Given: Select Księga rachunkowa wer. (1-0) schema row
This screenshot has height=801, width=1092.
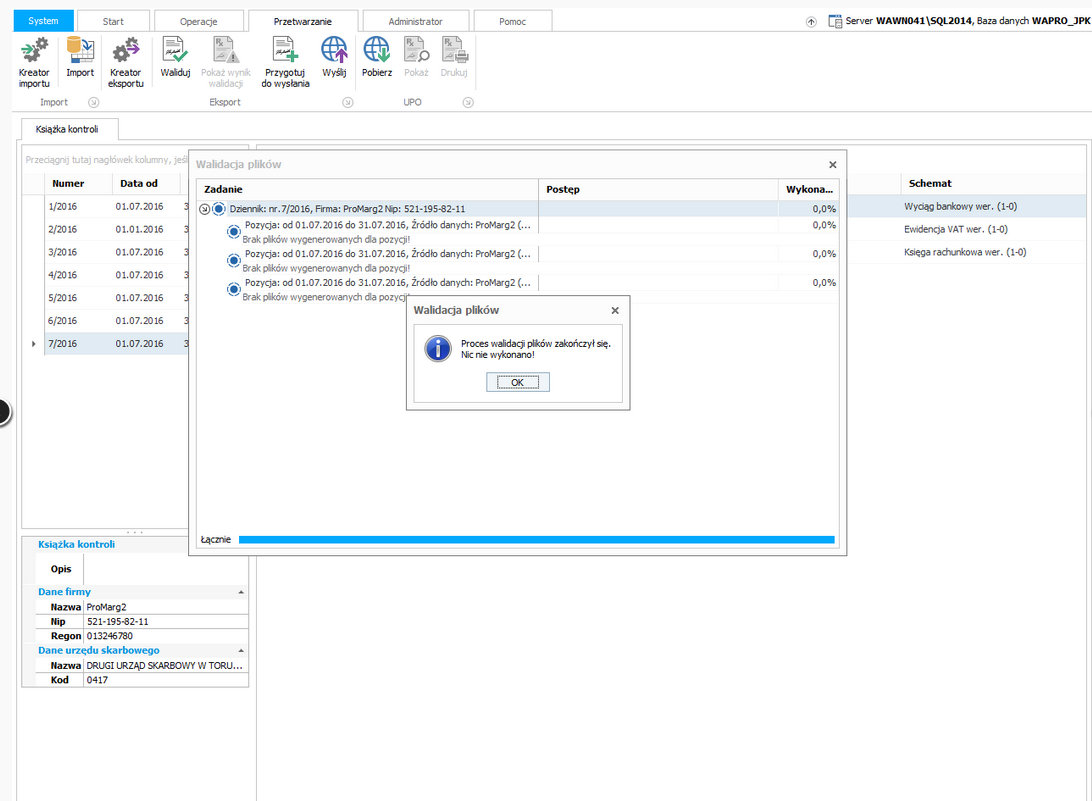Looking at the screenshot, I should (x=965, y=252).
